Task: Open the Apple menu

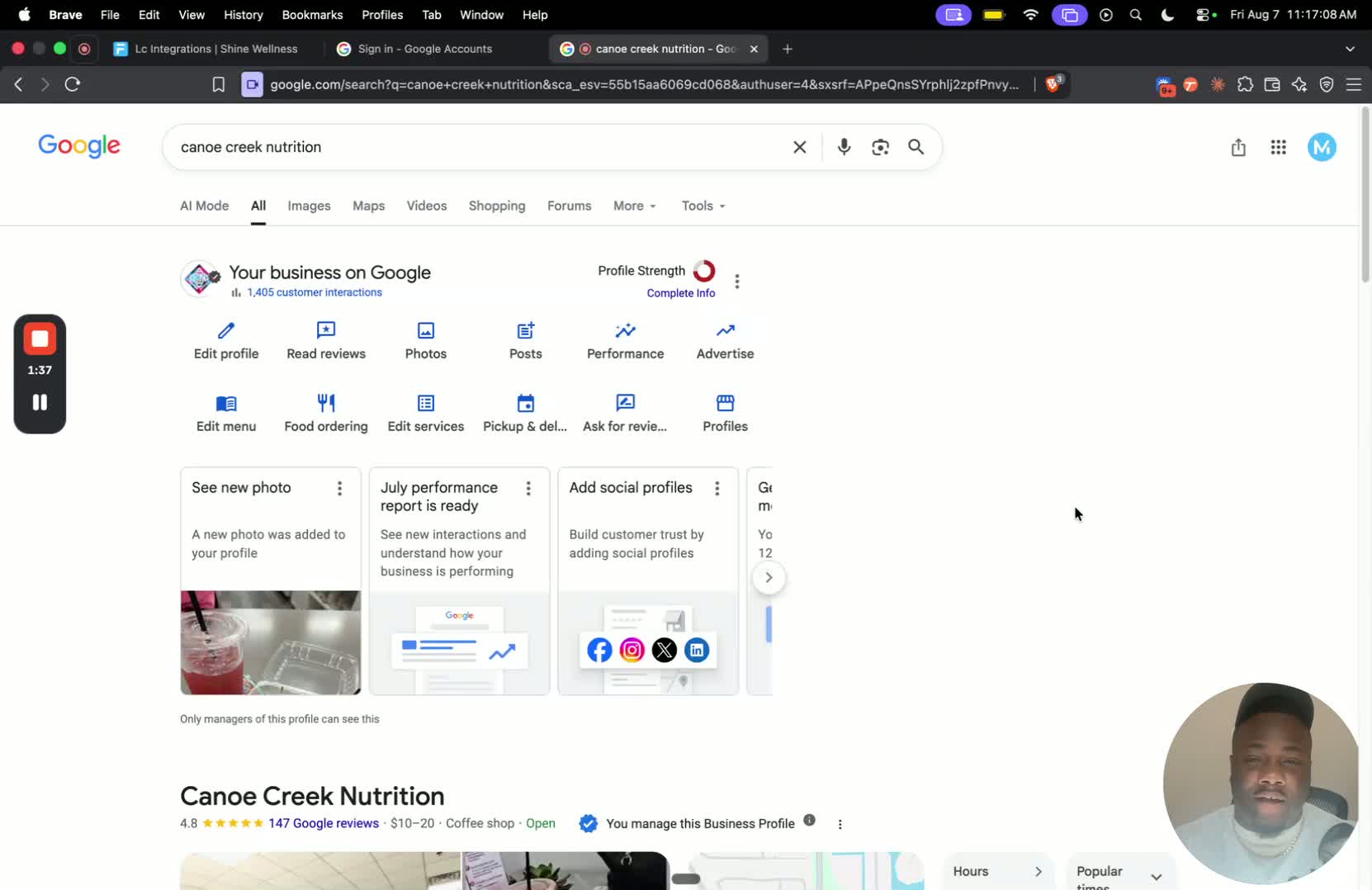Action: (25, 15)
